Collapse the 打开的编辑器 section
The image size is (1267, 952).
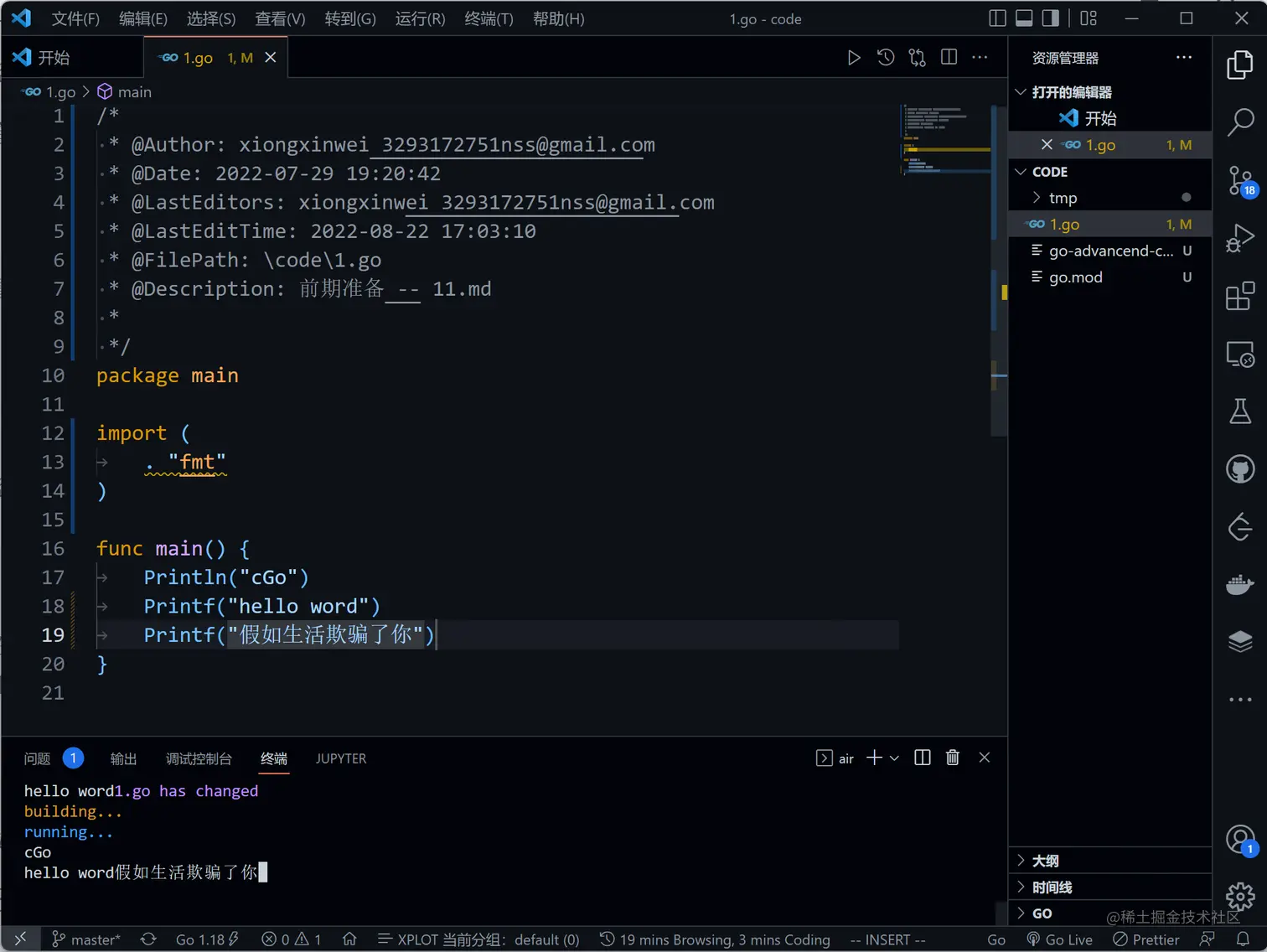point(1110,92)
